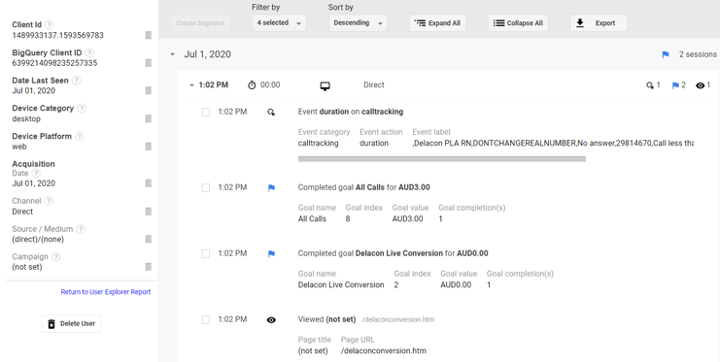
Task: Open help icon next to Source / Medium
Action: click(80, 229)
